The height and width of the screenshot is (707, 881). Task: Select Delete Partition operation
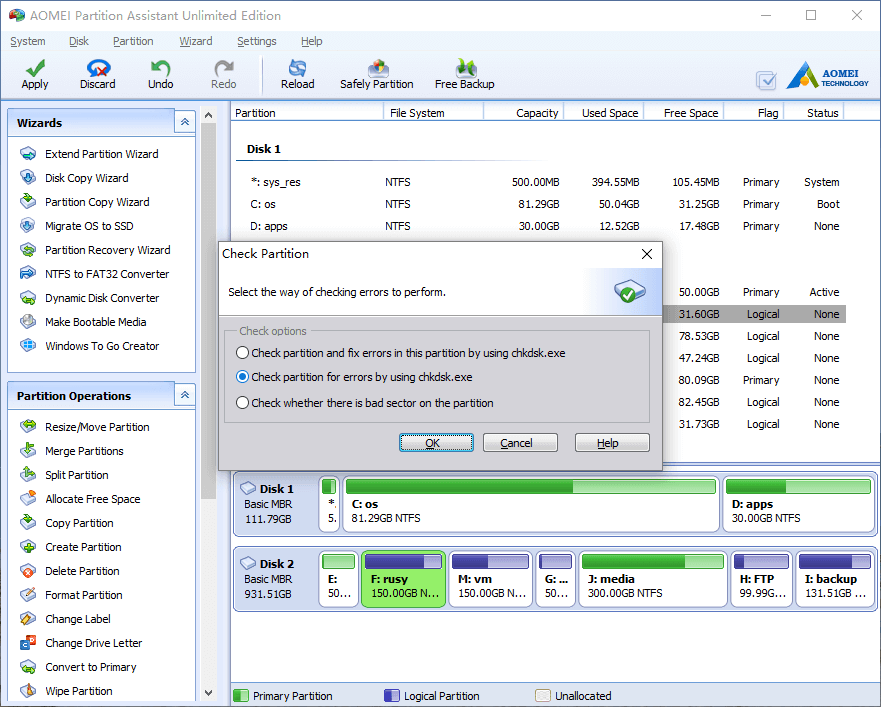(82, 571)
